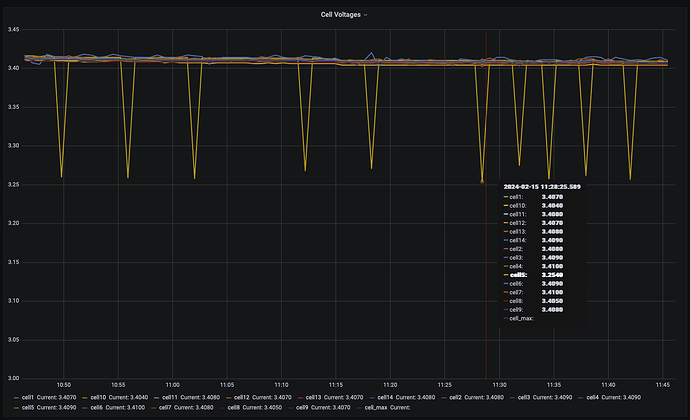Click the 3.15 y-axis label

(13, 262)
